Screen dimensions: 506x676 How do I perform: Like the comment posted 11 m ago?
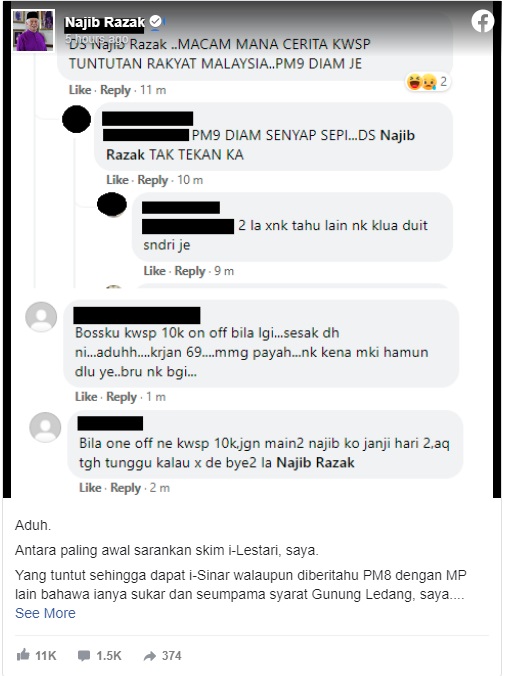(x=80, y=90)
